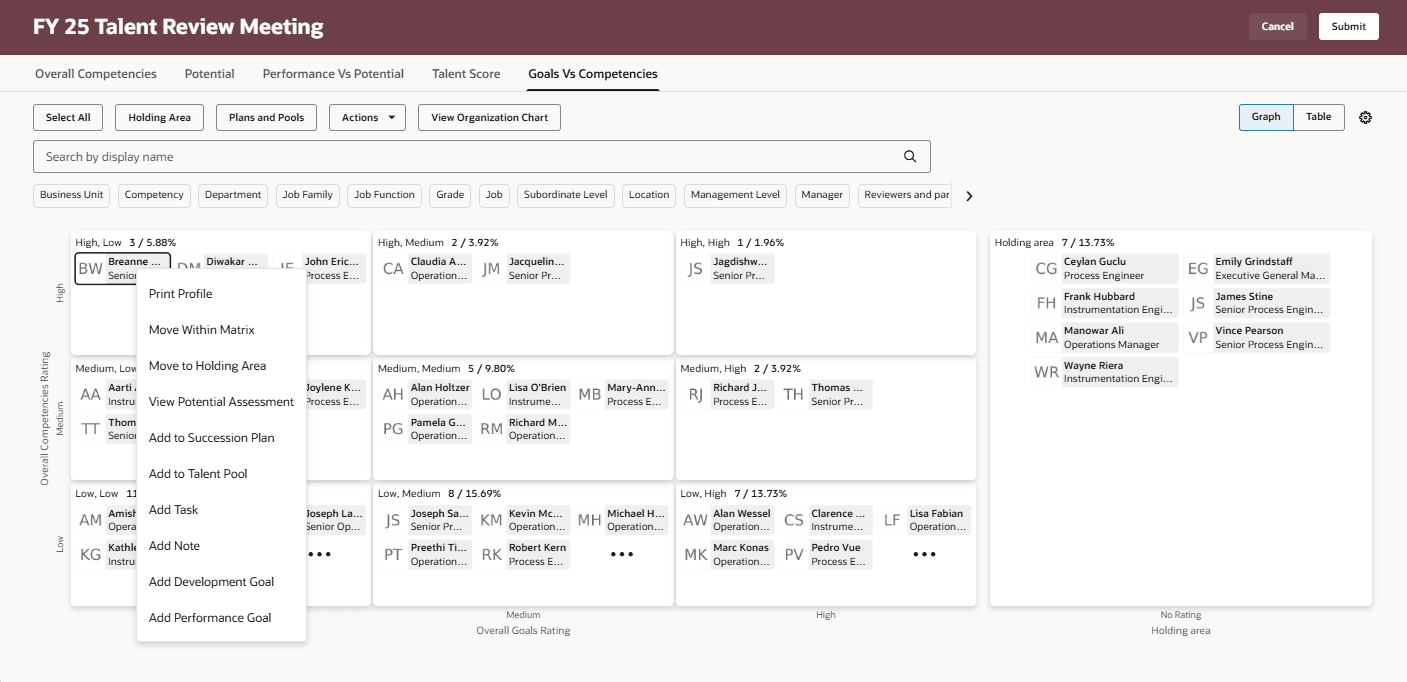Select Goals Vs Competencies tab

click(x=593, y=74)
